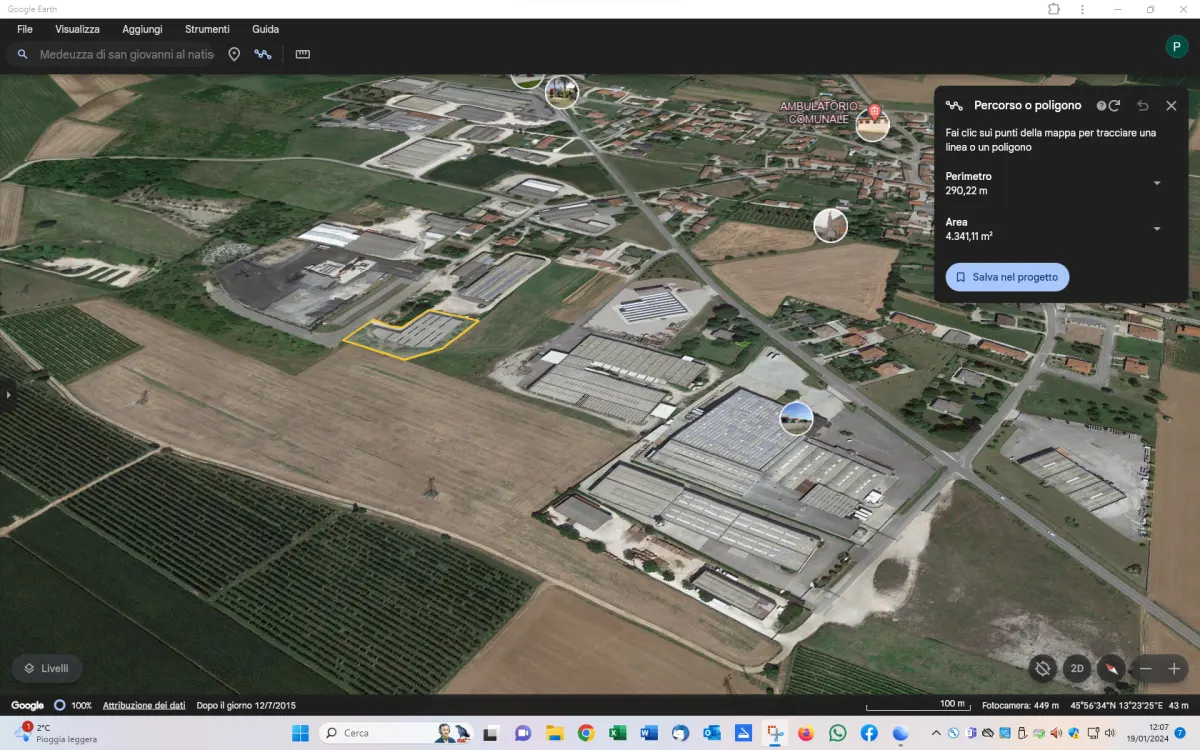Open the window options three-dot menu
The width and height of the screenshot is (1200, 750).
pos(1082,9)
